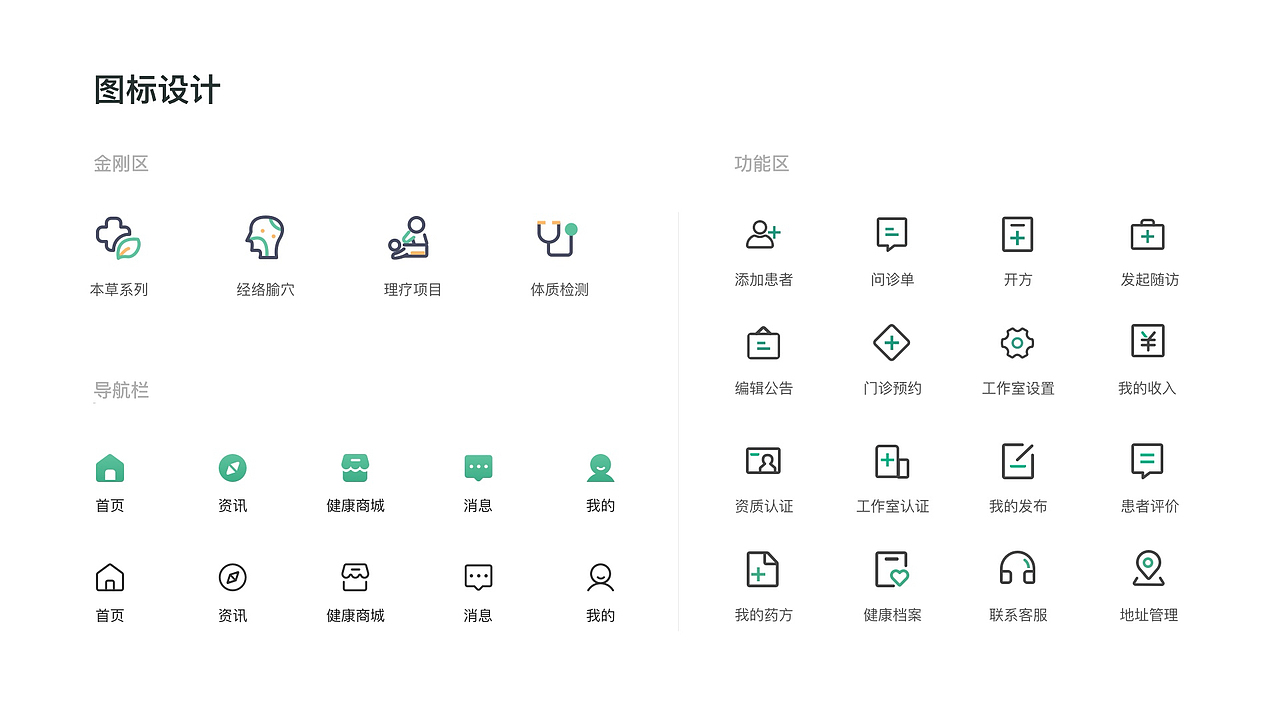Viewport: 1280px width, 720px height.
Task: Click the 地址管理 label text
Action: [1149, 615]
